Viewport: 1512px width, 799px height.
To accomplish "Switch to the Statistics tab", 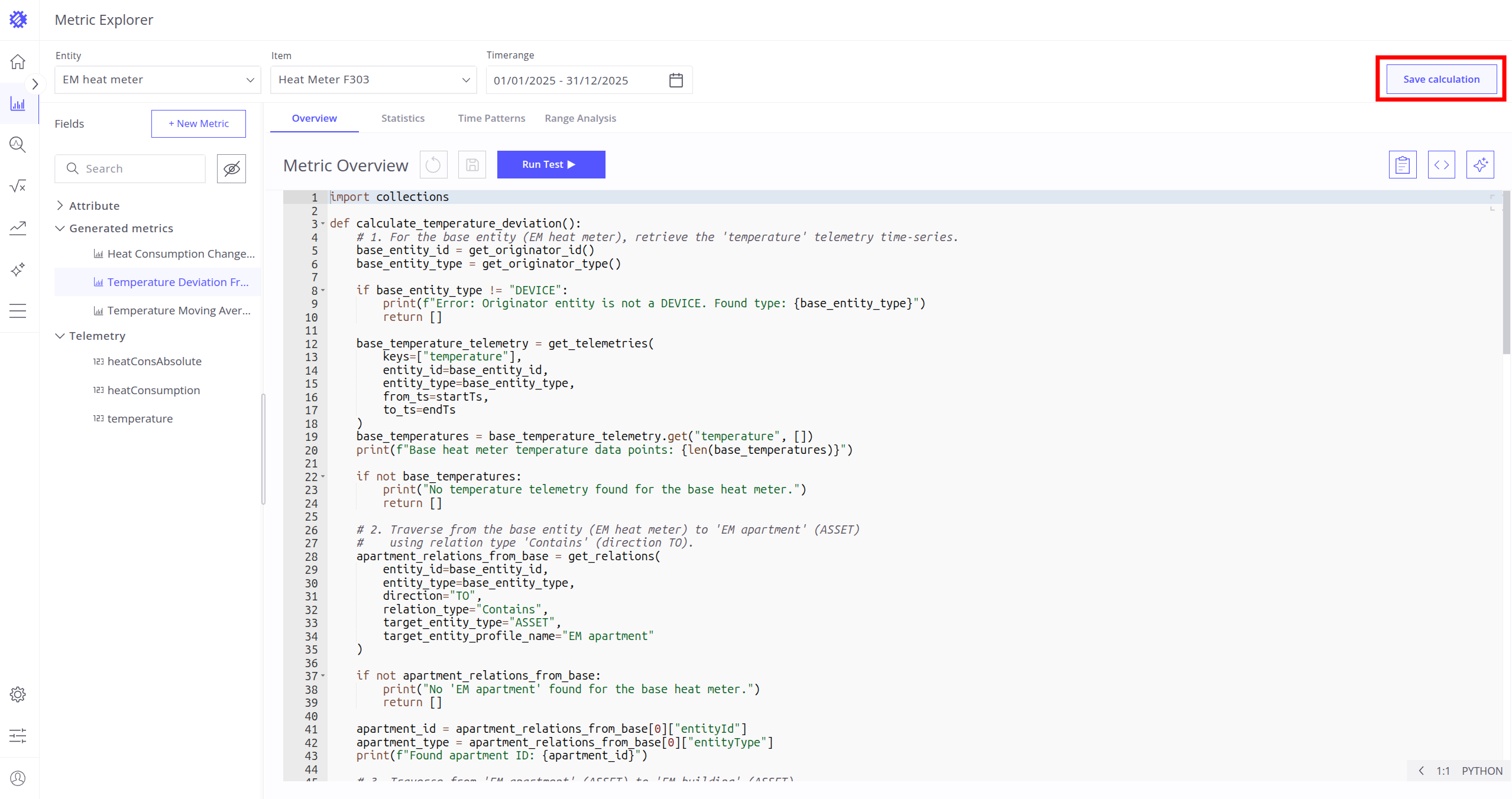I will point(403,118).
